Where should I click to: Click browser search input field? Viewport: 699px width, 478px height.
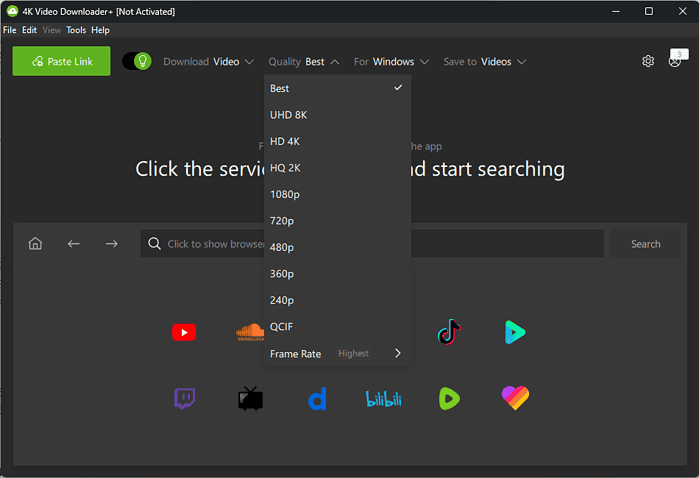pos(372,243)
